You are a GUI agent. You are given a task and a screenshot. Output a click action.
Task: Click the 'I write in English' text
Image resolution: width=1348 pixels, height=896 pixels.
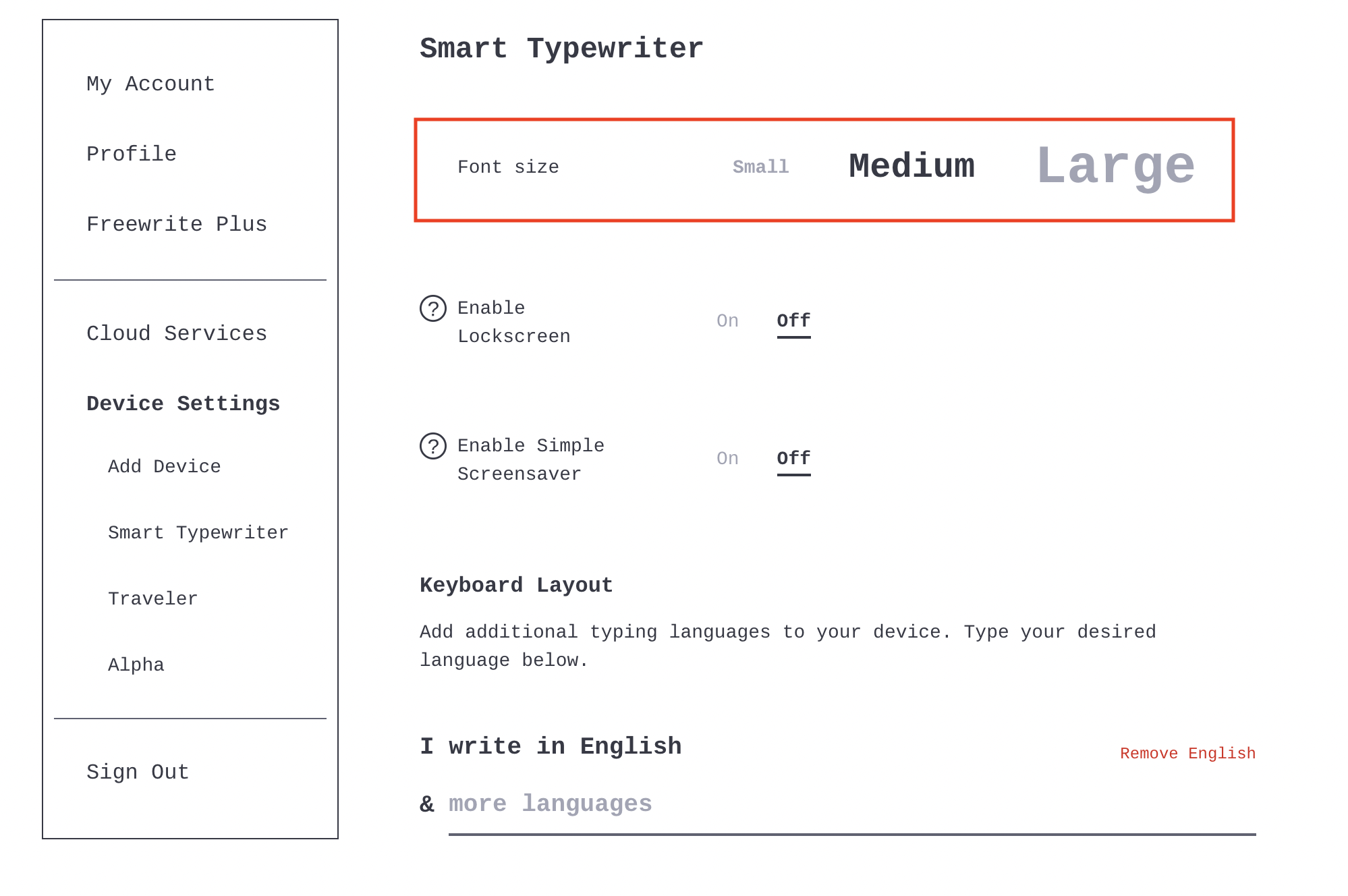[551, 746]
